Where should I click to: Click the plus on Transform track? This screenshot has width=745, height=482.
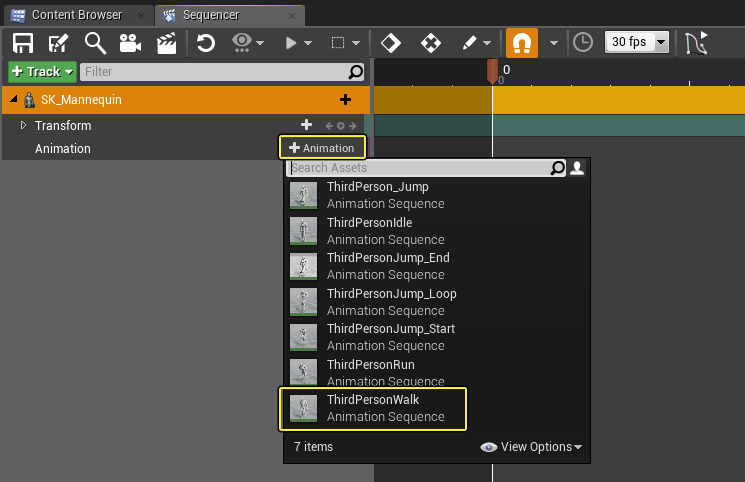point(306,125)
